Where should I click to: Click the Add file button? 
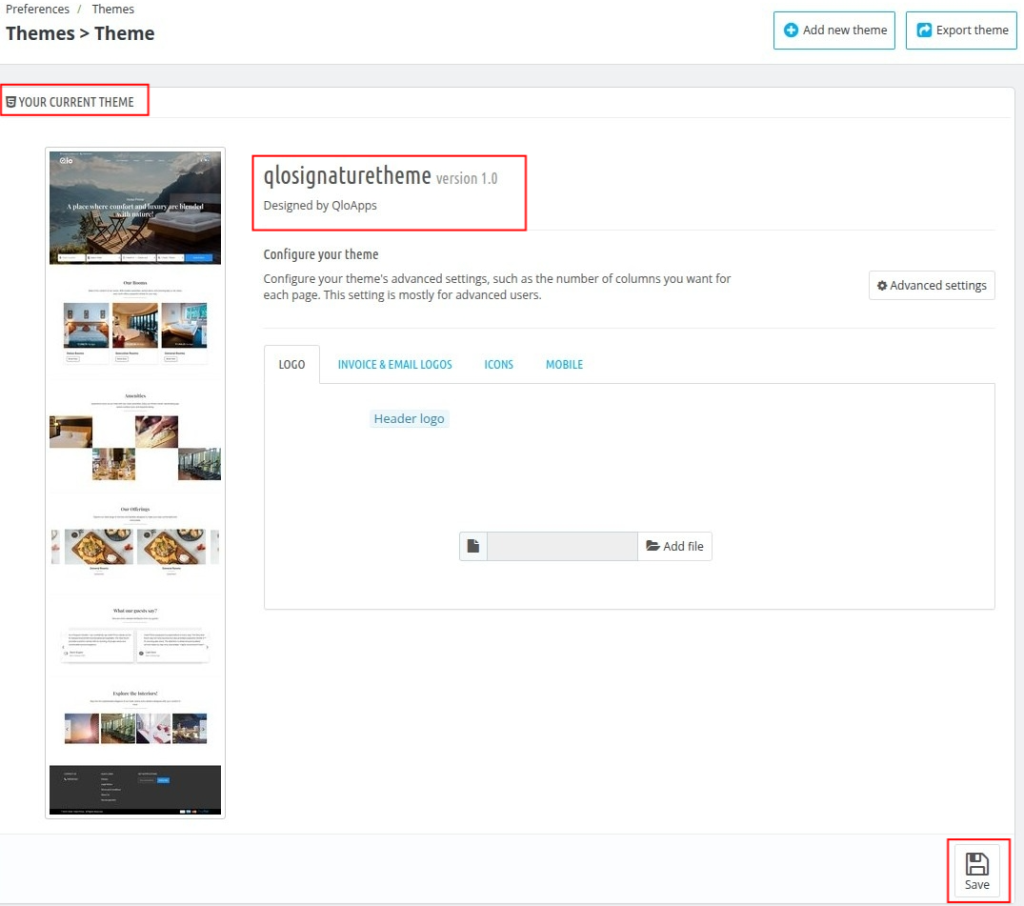tap(675, 546)
